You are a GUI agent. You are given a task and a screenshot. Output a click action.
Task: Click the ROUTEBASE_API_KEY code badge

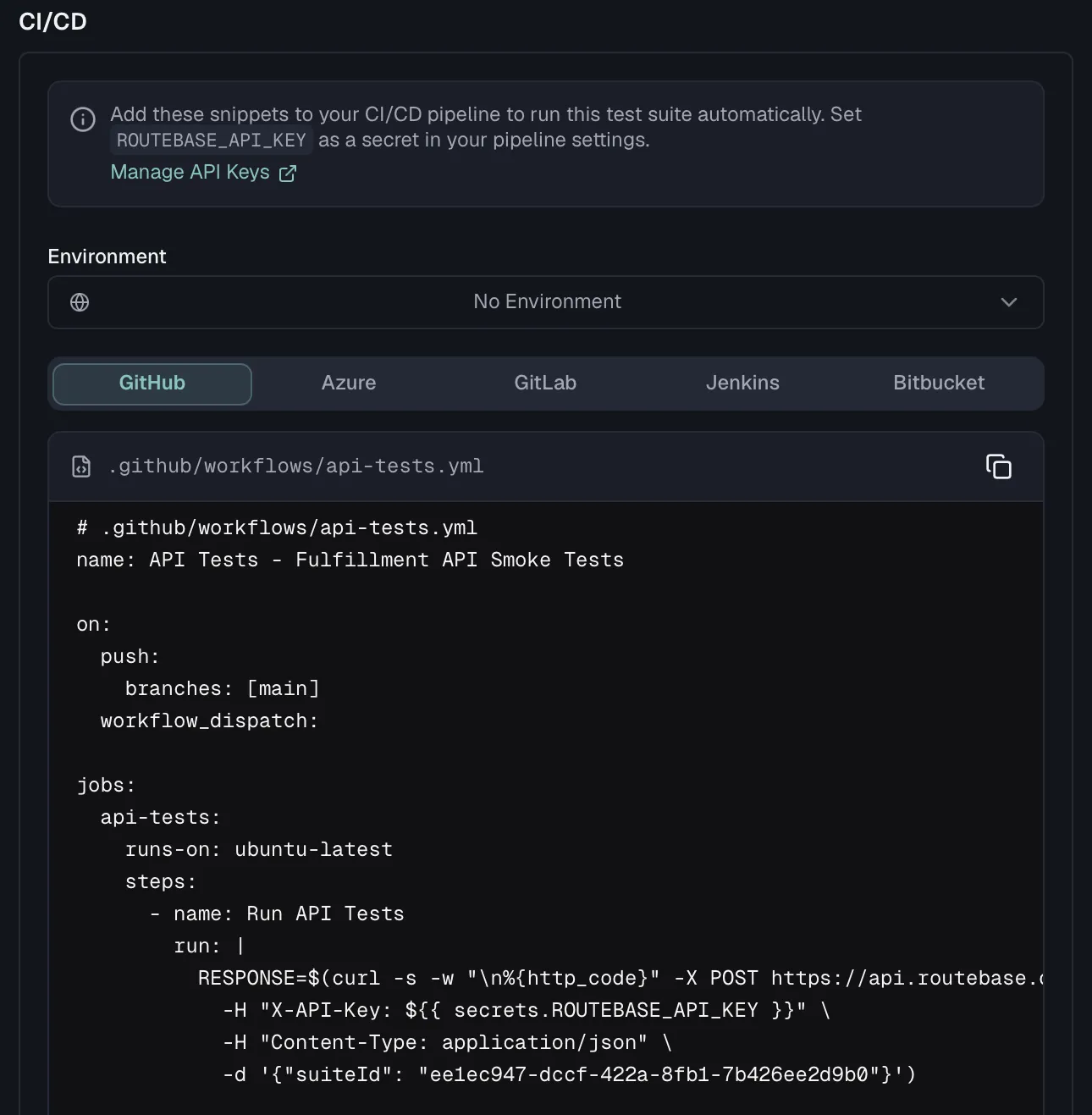pos(212,141)
